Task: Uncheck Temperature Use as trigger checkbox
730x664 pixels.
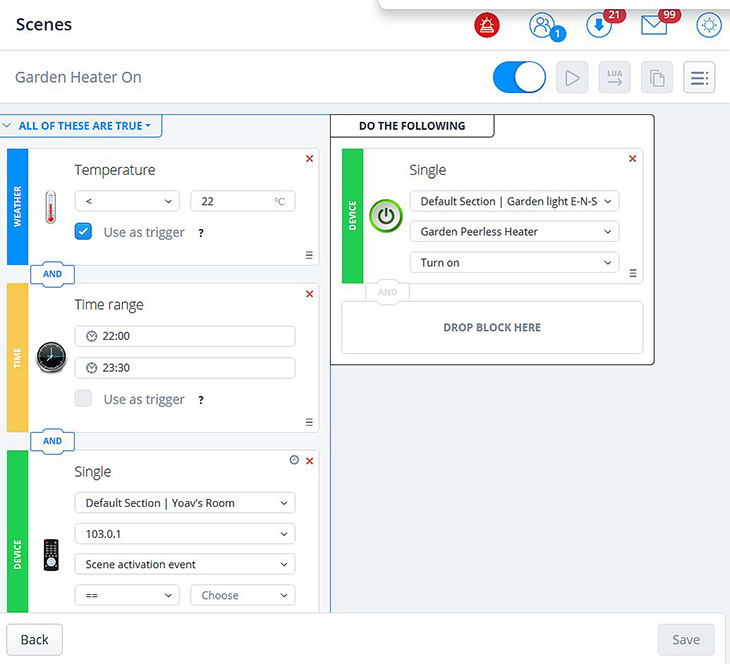Action: pyautogui.click(x=83, y=231)
